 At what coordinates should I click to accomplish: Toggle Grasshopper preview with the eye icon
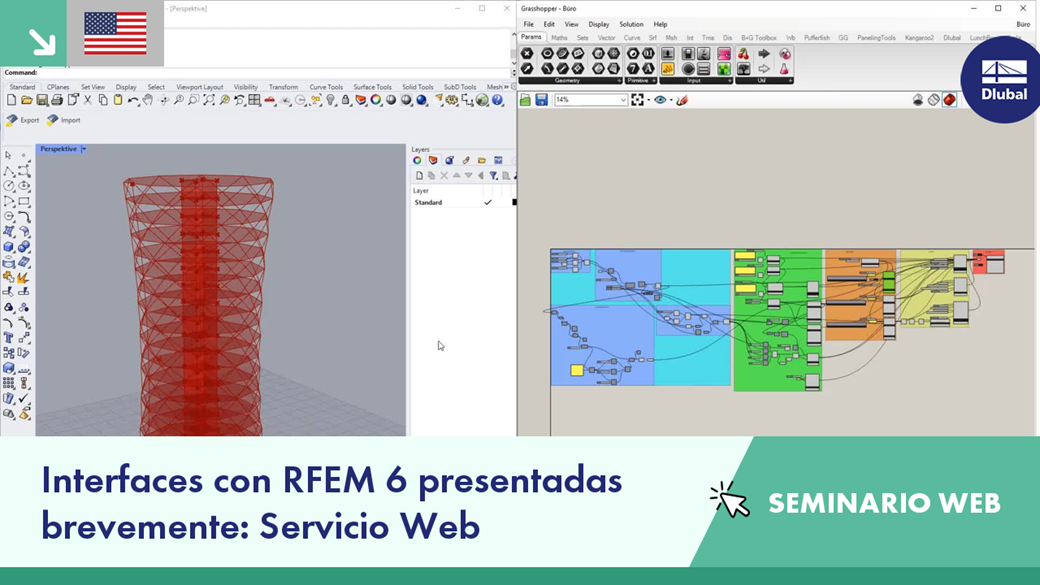[x=661, y=99]
